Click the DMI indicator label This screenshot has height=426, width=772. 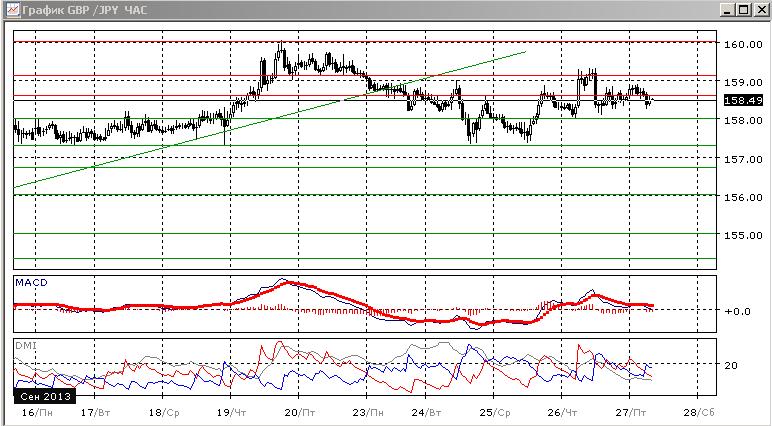(x=25, y=346)
